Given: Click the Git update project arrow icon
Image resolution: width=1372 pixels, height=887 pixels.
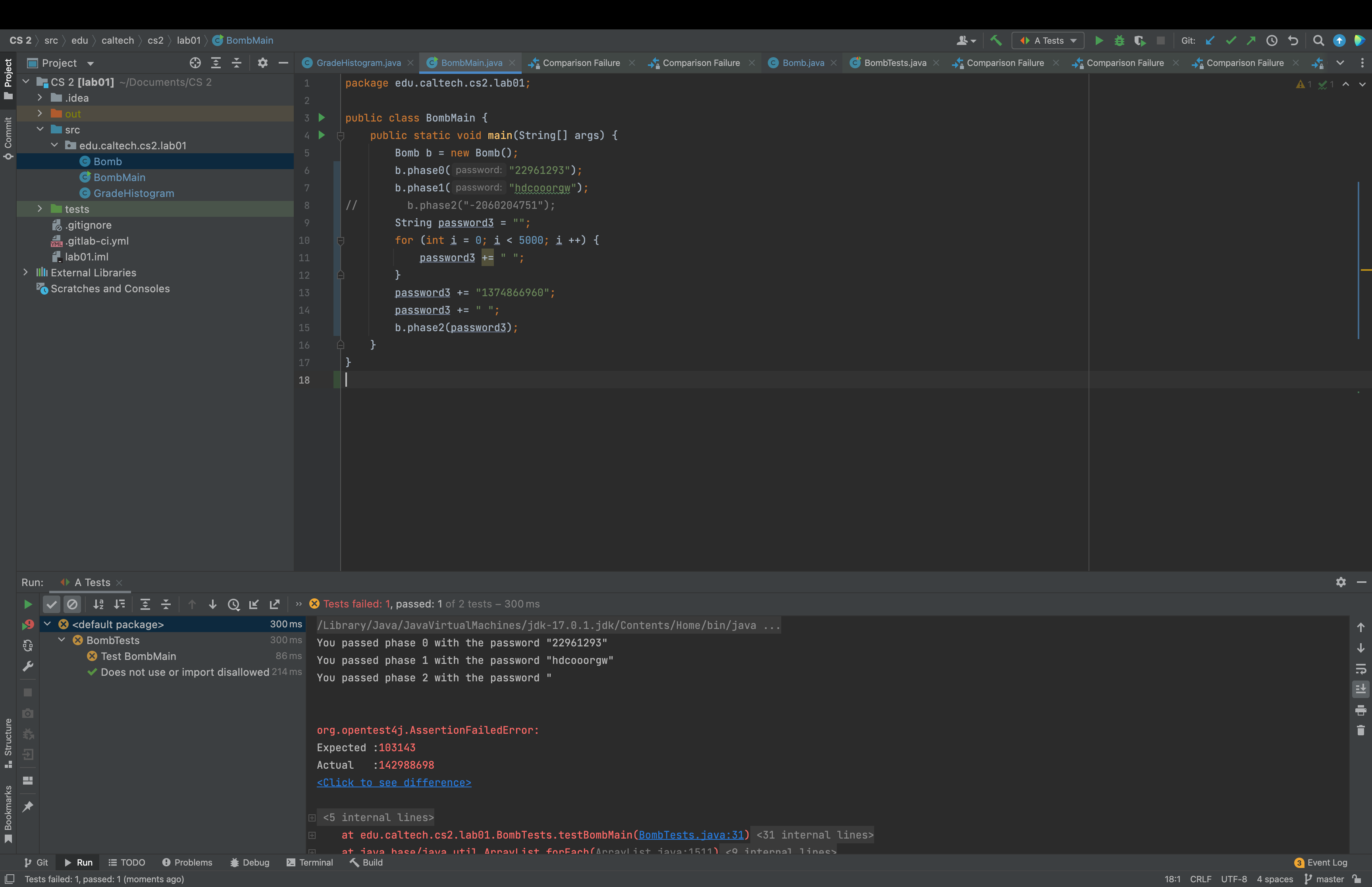Looking at the screenshot, I should [1210, 40].
